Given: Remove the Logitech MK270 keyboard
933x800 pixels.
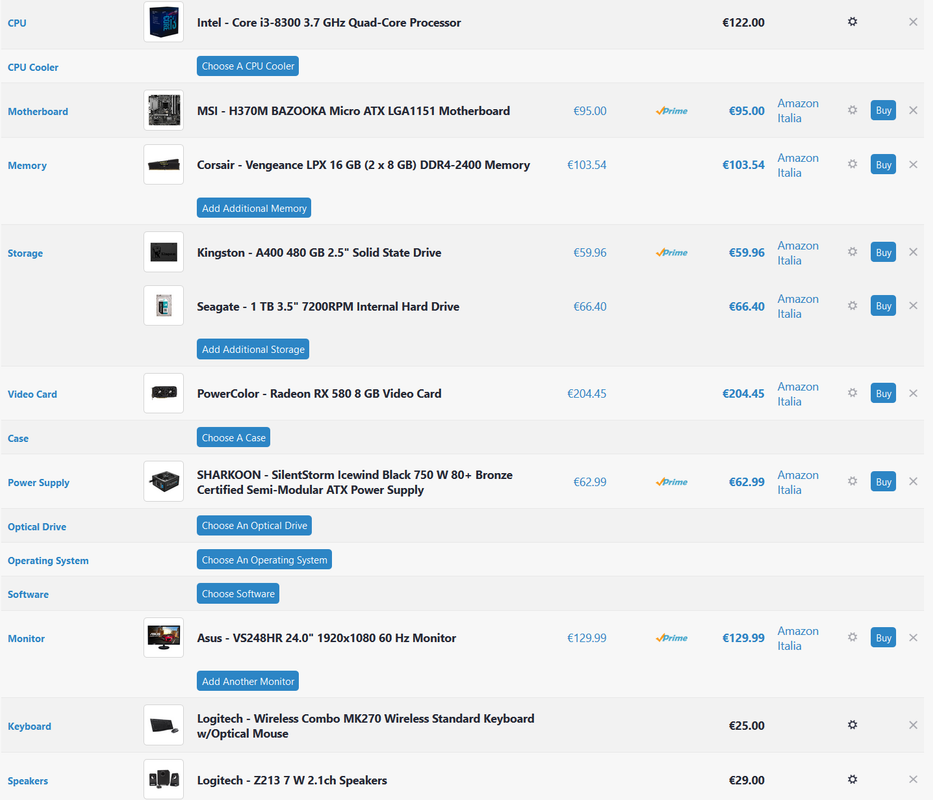Looking at the screenshot, I should (913, 725).
